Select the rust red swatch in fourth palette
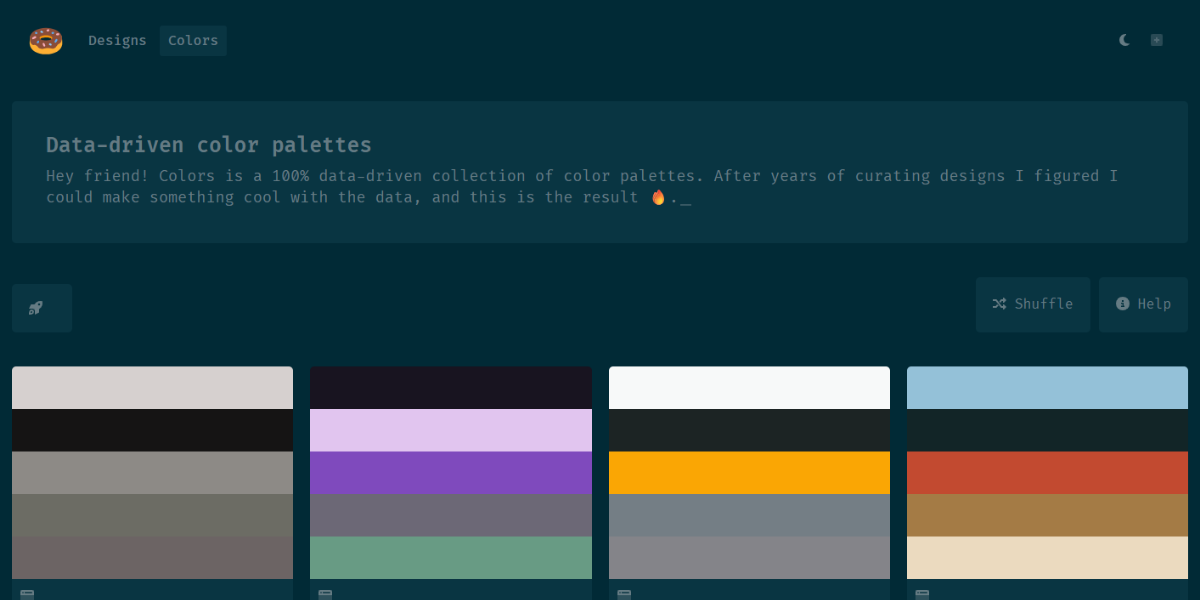Viewport: 1200px width, 600px height. (x=1047, y=473)
